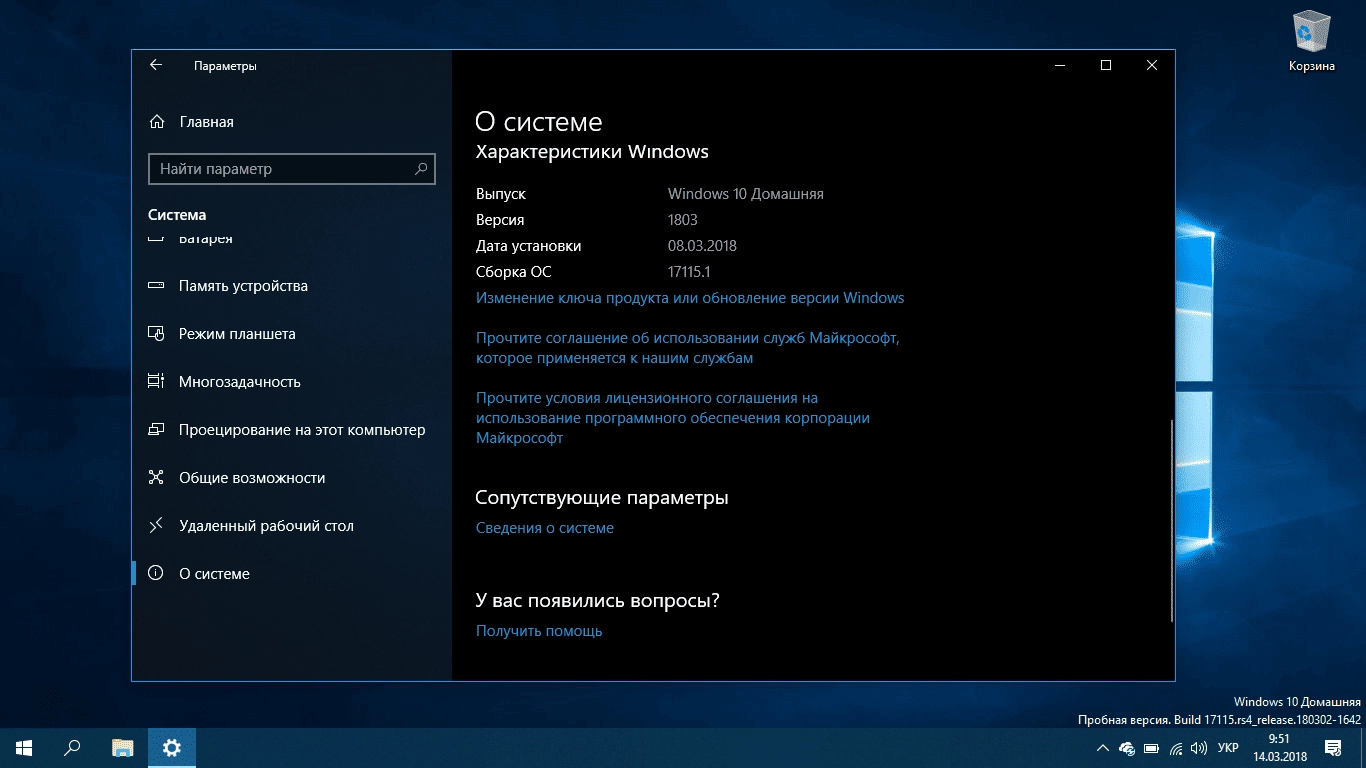Go back using the arrow next to Параметры

tap(156, 65)
